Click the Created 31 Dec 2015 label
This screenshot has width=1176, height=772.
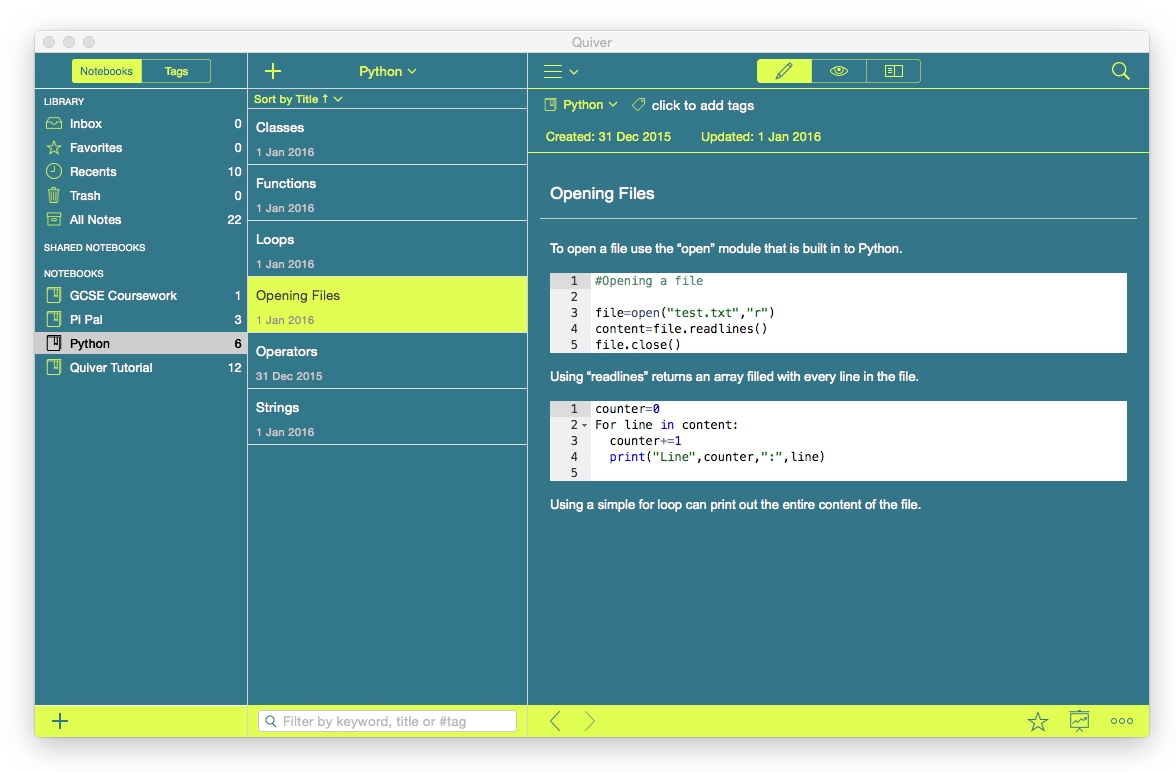[x=608, y=137]
